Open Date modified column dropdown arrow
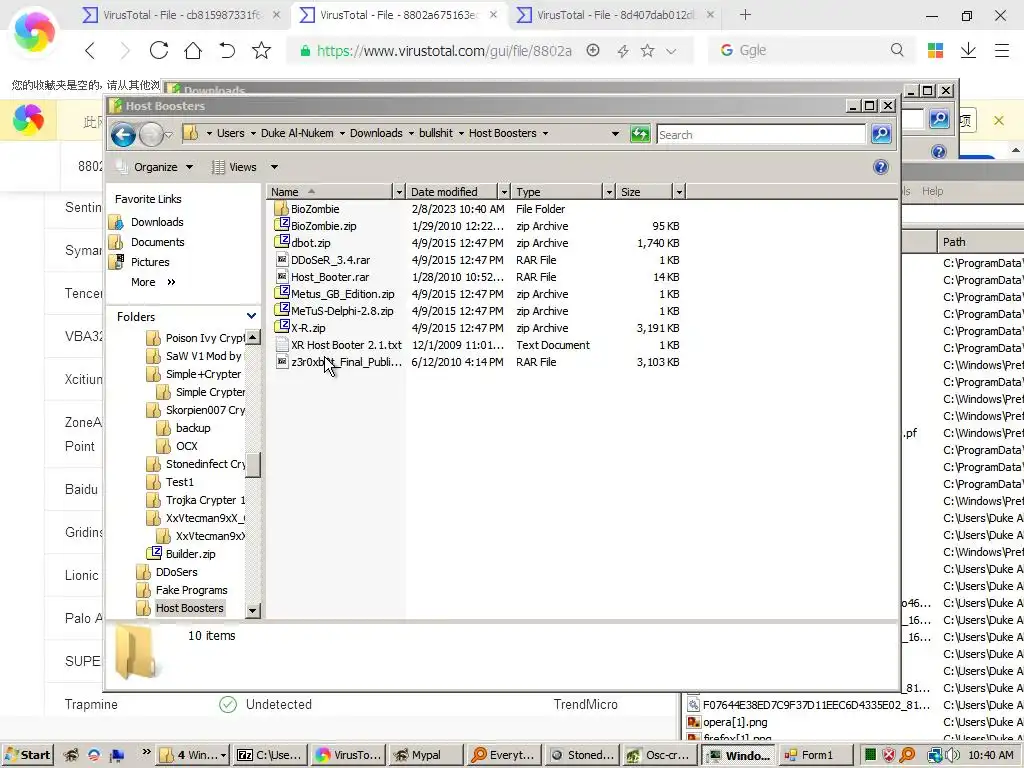1024x768 pixels. click(504, 192)
